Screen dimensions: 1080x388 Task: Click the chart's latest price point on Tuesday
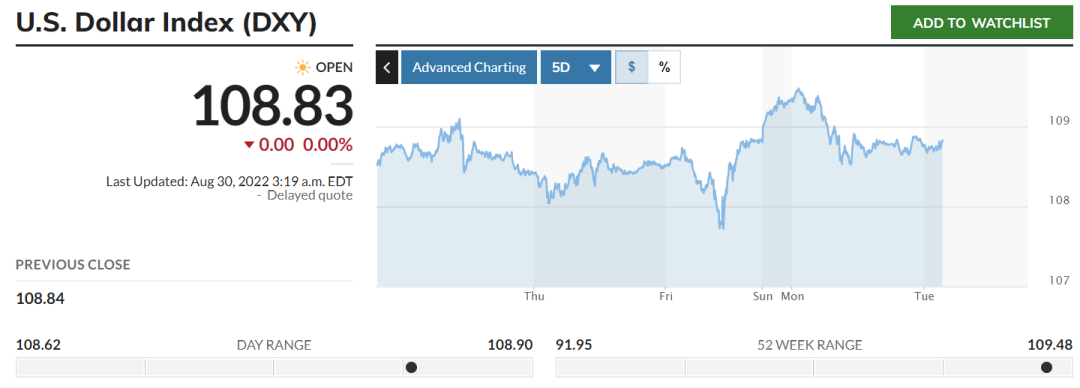pos(942,140)
